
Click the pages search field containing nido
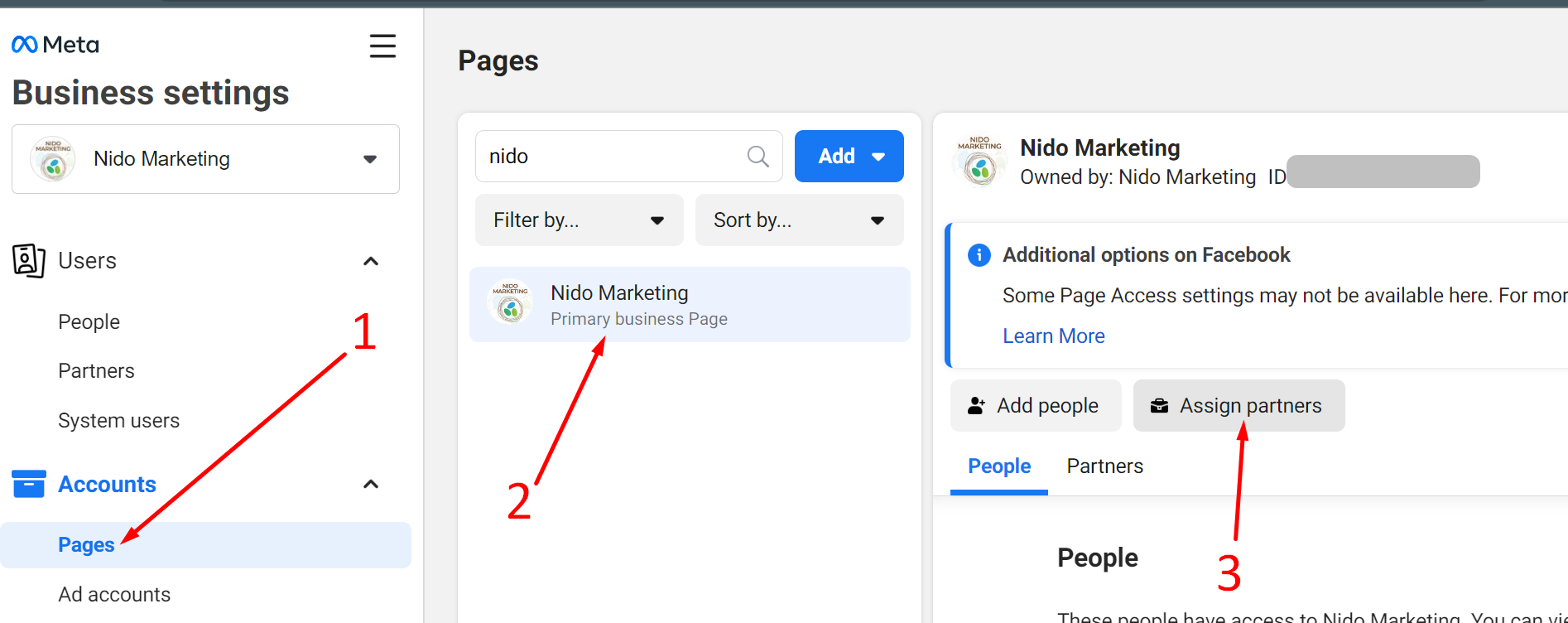coord(629,156)
